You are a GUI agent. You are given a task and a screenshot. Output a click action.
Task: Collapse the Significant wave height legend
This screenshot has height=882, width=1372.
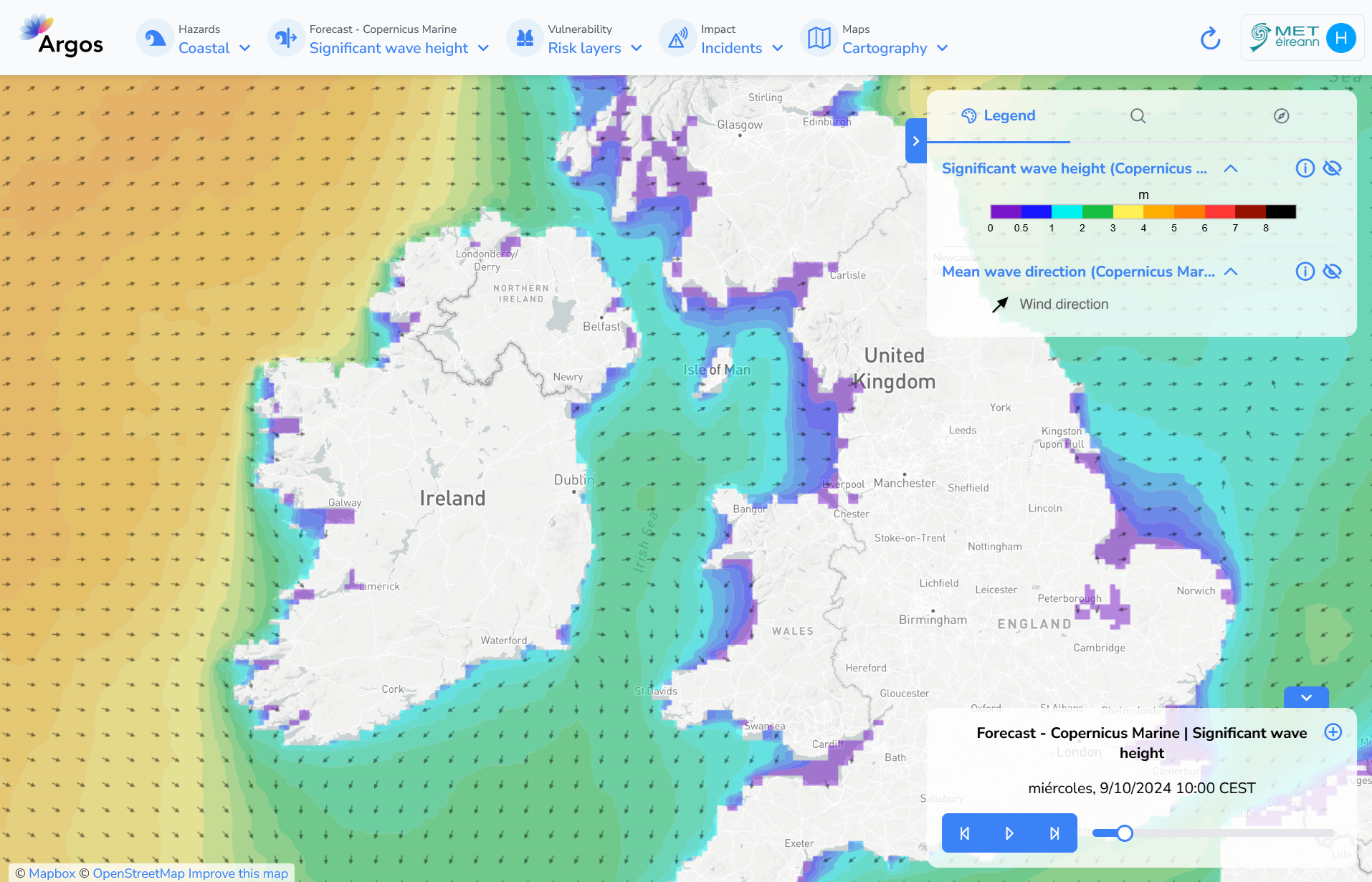point(1231,168)
